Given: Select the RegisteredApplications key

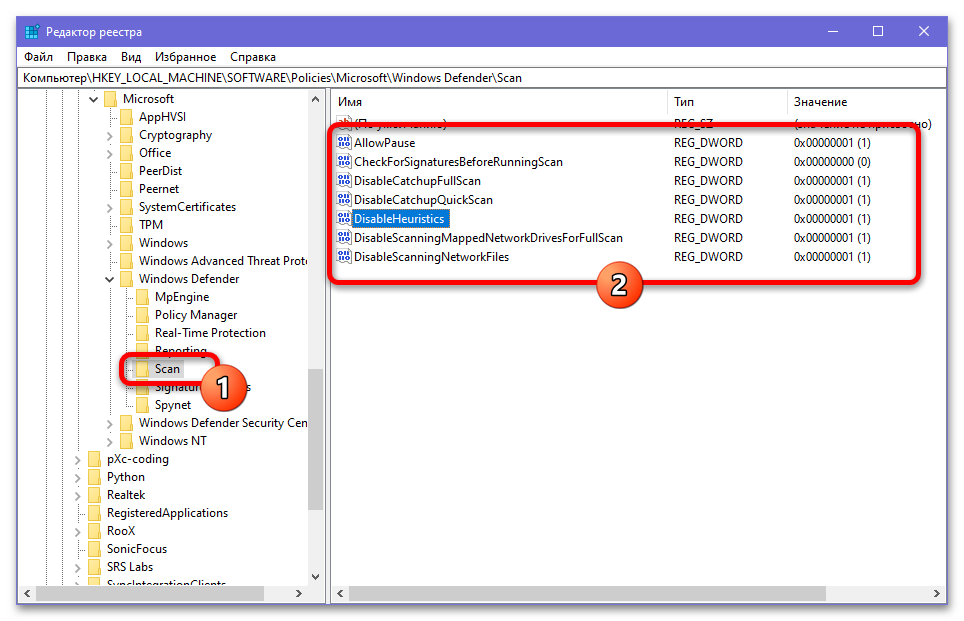Looking at the screenshot, I should (x=167, y=513).
